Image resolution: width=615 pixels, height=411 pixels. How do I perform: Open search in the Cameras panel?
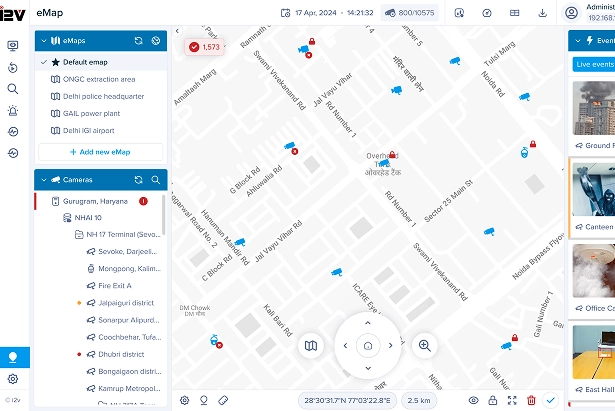coord(156,180)
